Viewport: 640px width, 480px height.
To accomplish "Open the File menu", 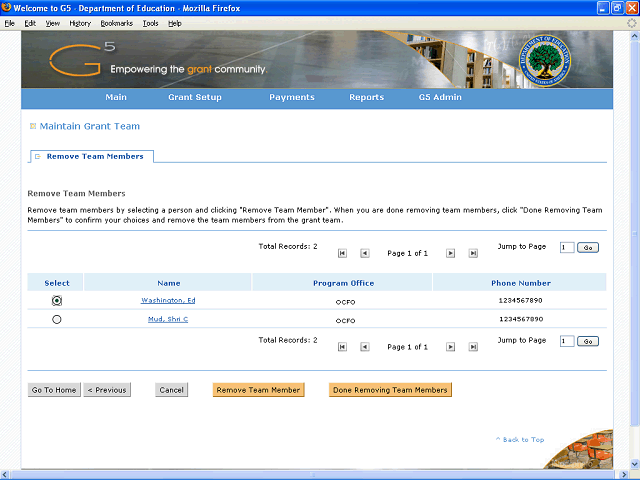I will [10, 23].
